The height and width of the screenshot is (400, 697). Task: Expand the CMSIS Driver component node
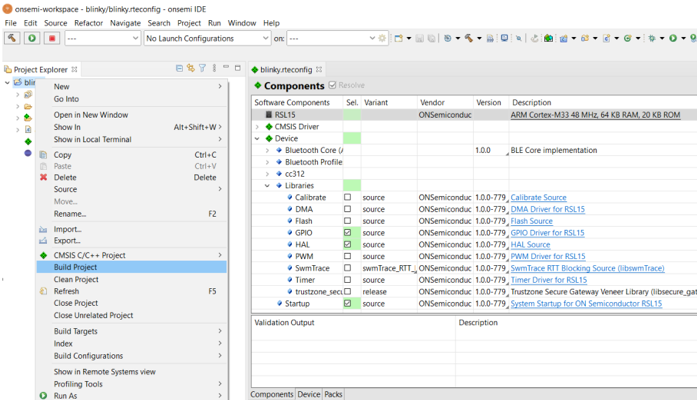point(257,127)
